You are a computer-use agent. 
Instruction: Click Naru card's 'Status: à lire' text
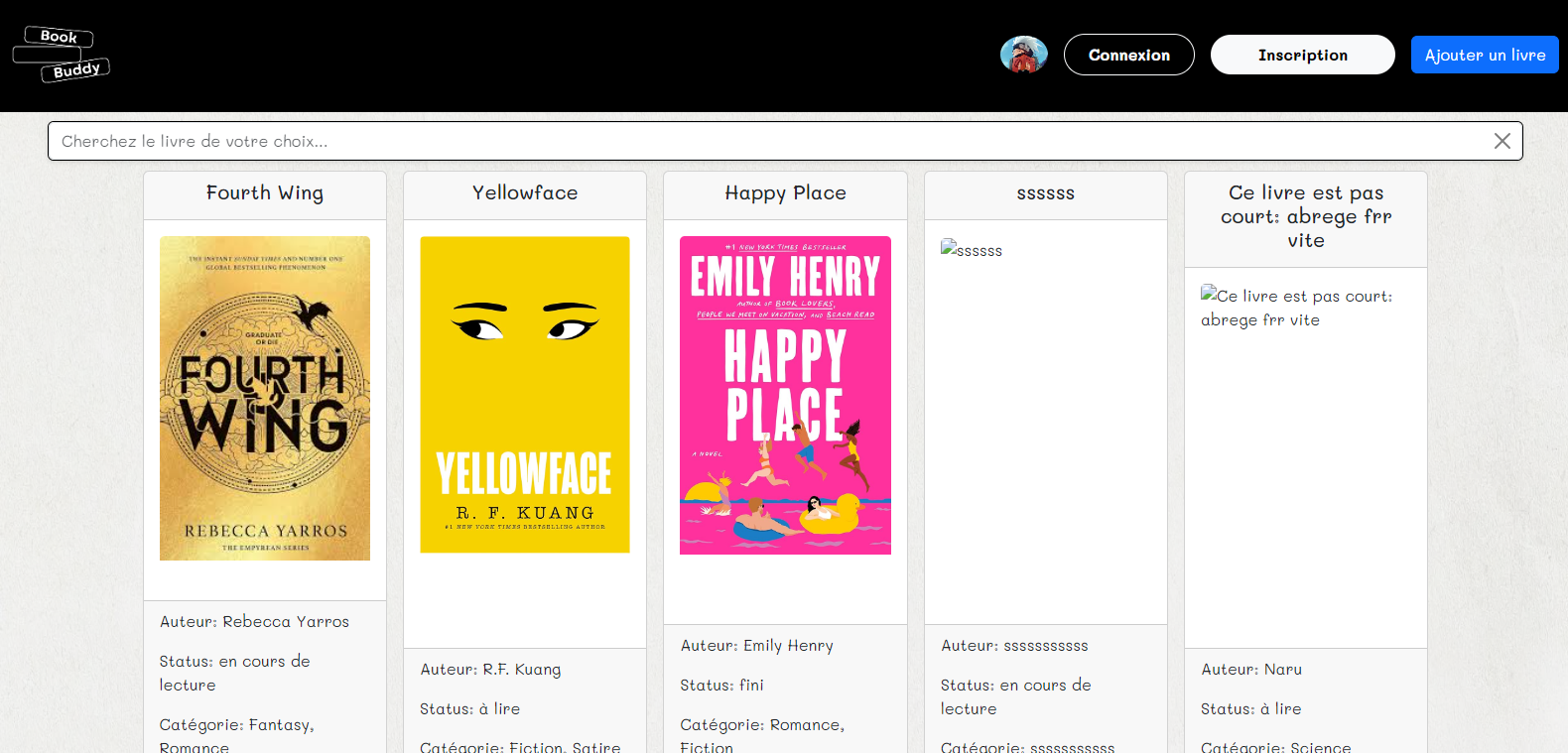click(1251, 708)
